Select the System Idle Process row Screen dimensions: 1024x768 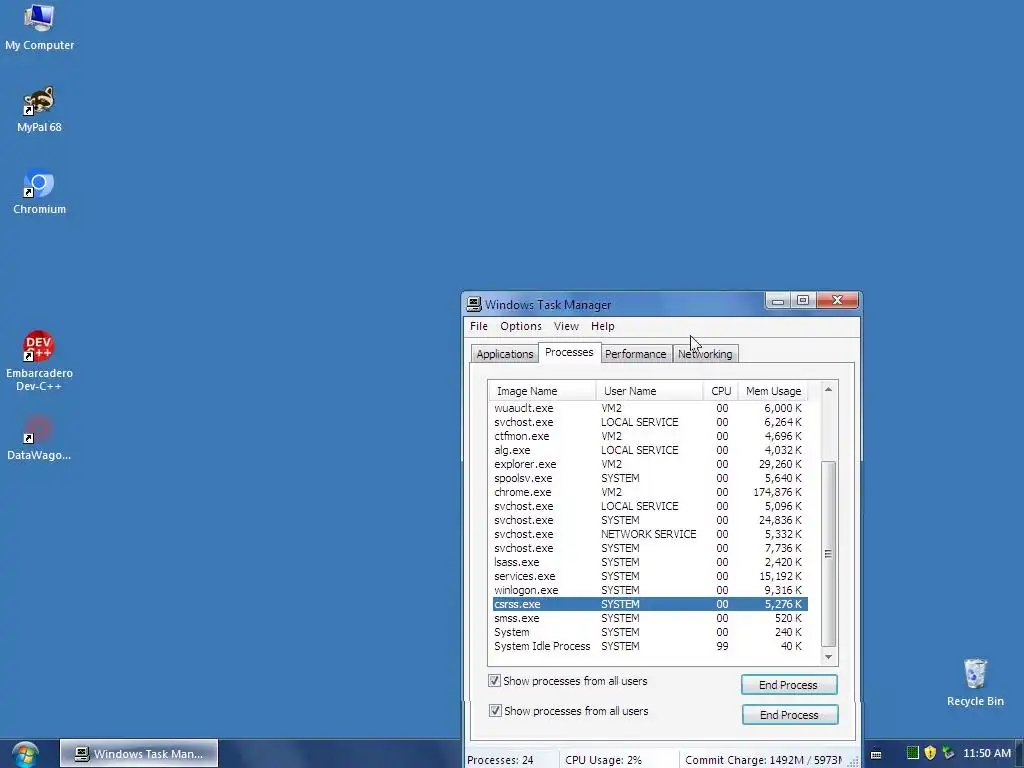tap(650, 647)
